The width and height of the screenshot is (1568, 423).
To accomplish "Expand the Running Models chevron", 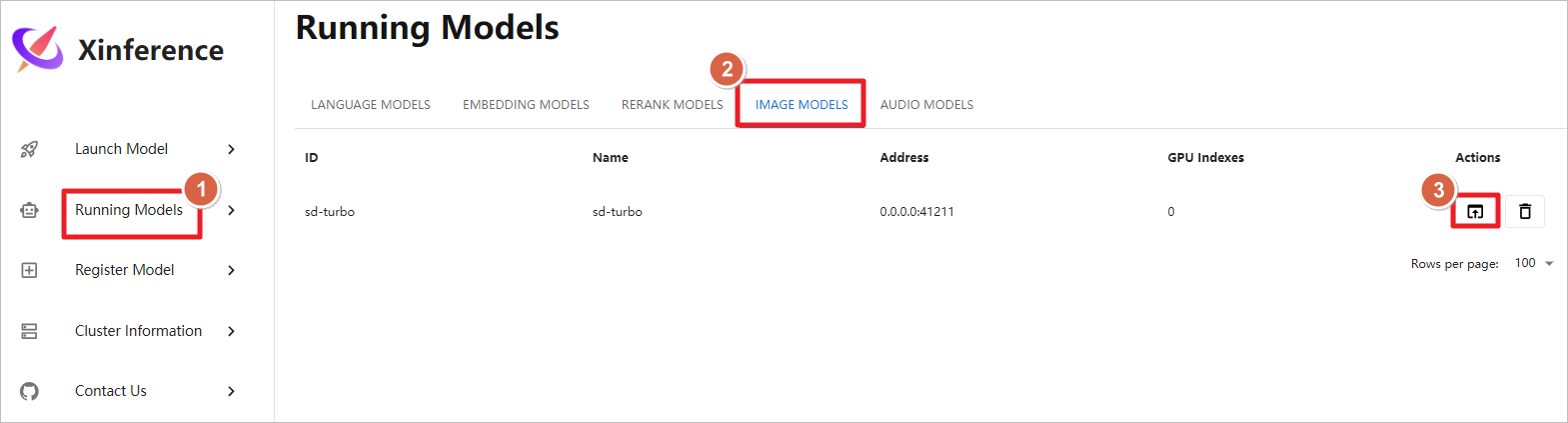I will coord(231,210).
